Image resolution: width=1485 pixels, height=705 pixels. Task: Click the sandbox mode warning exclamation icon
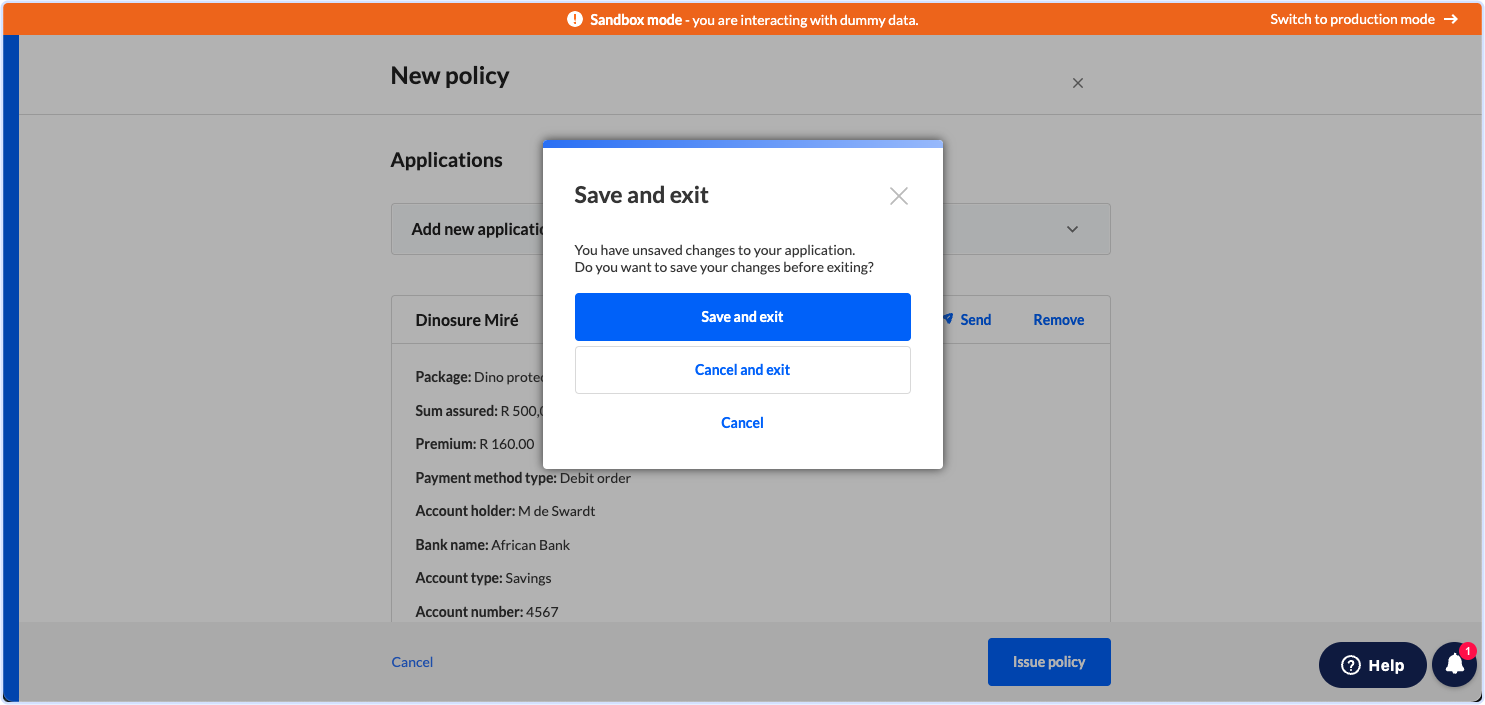(577, 18)
